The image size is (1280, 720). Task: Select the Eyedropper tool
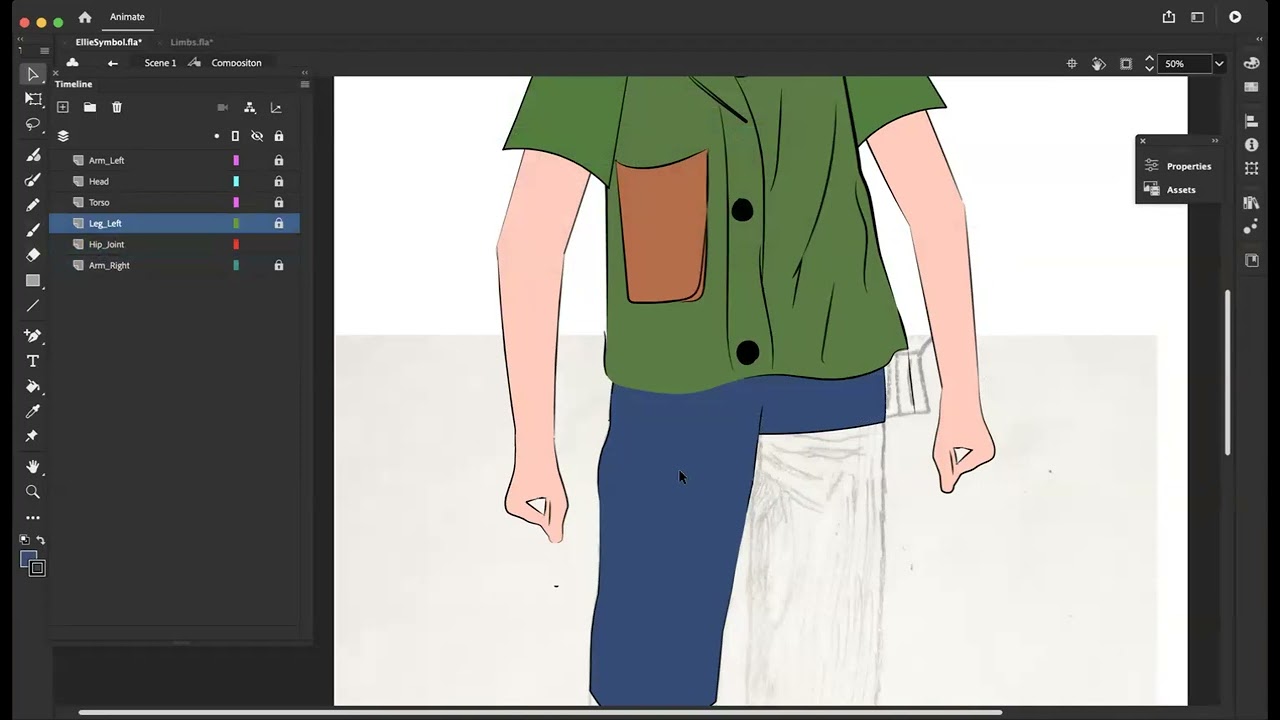33,411
